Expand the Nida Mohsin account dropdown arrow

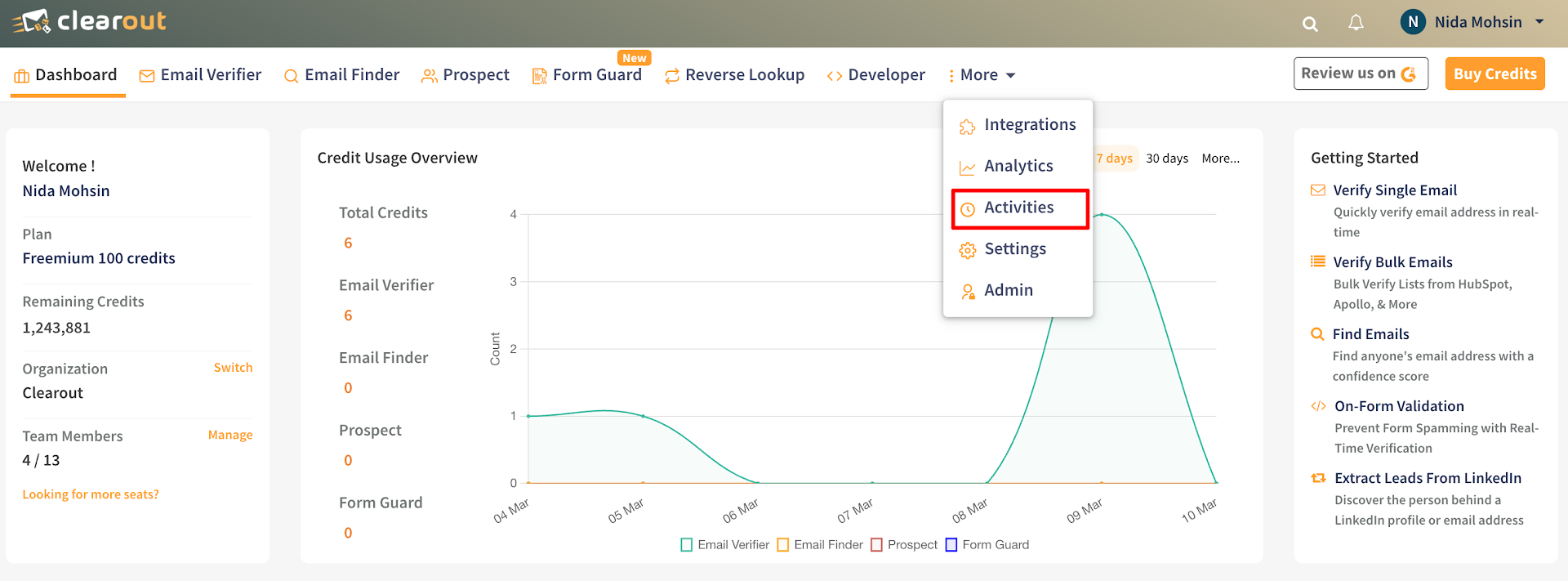pos(1539,22)
